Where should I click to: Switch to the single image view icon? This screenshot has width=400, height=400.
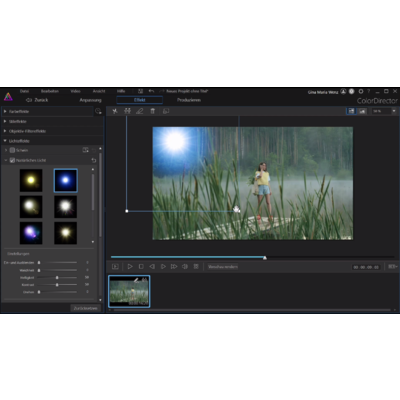click(x=362, y=111)
